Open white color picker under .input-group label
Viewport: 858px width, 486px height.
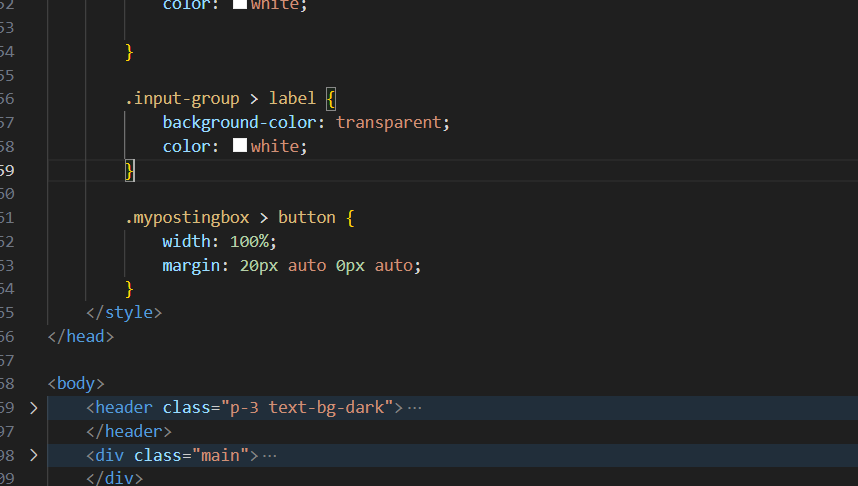pos(240,145)
